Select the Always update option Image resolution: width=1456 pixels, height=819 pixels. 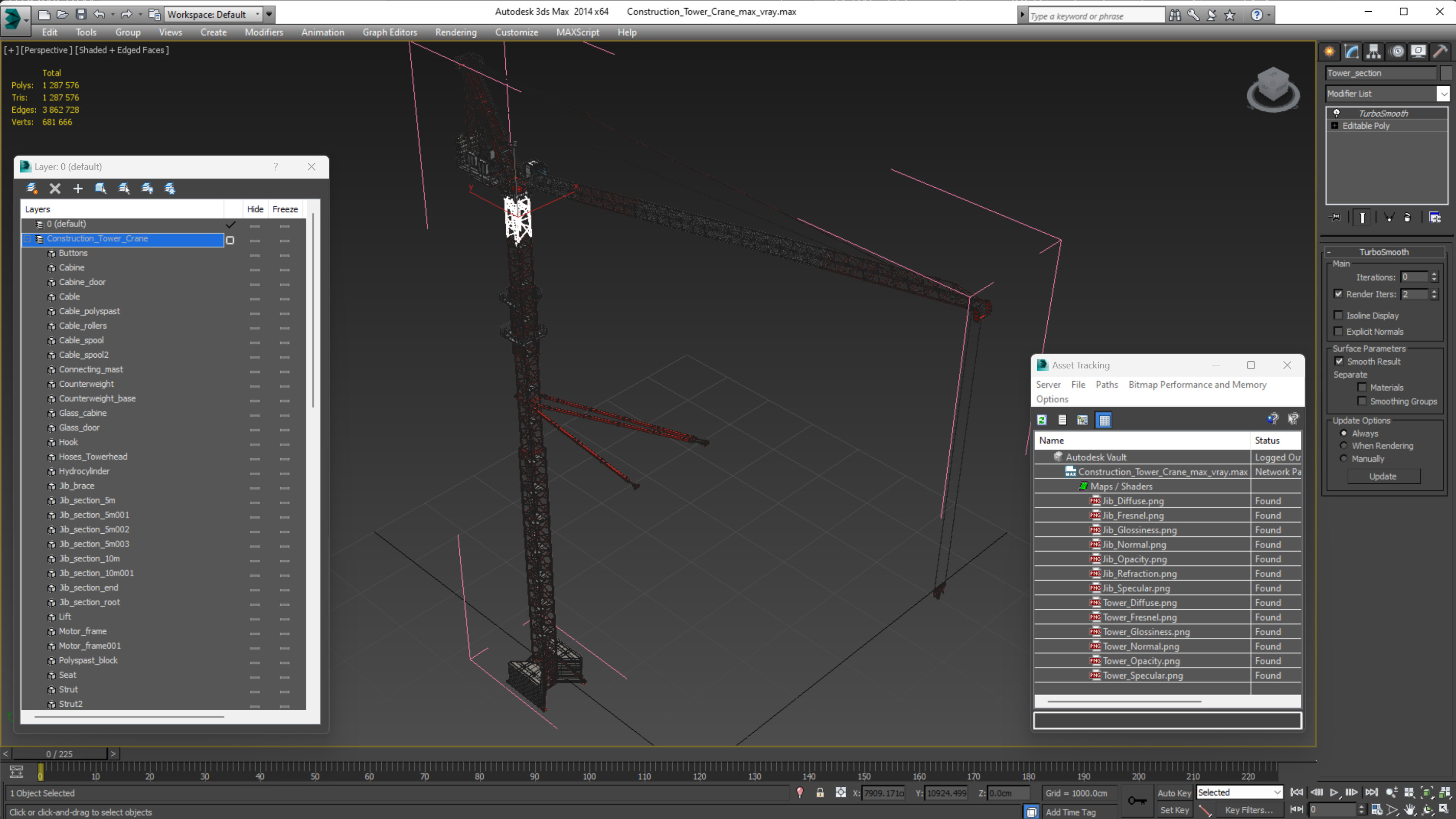[1344, 433]
